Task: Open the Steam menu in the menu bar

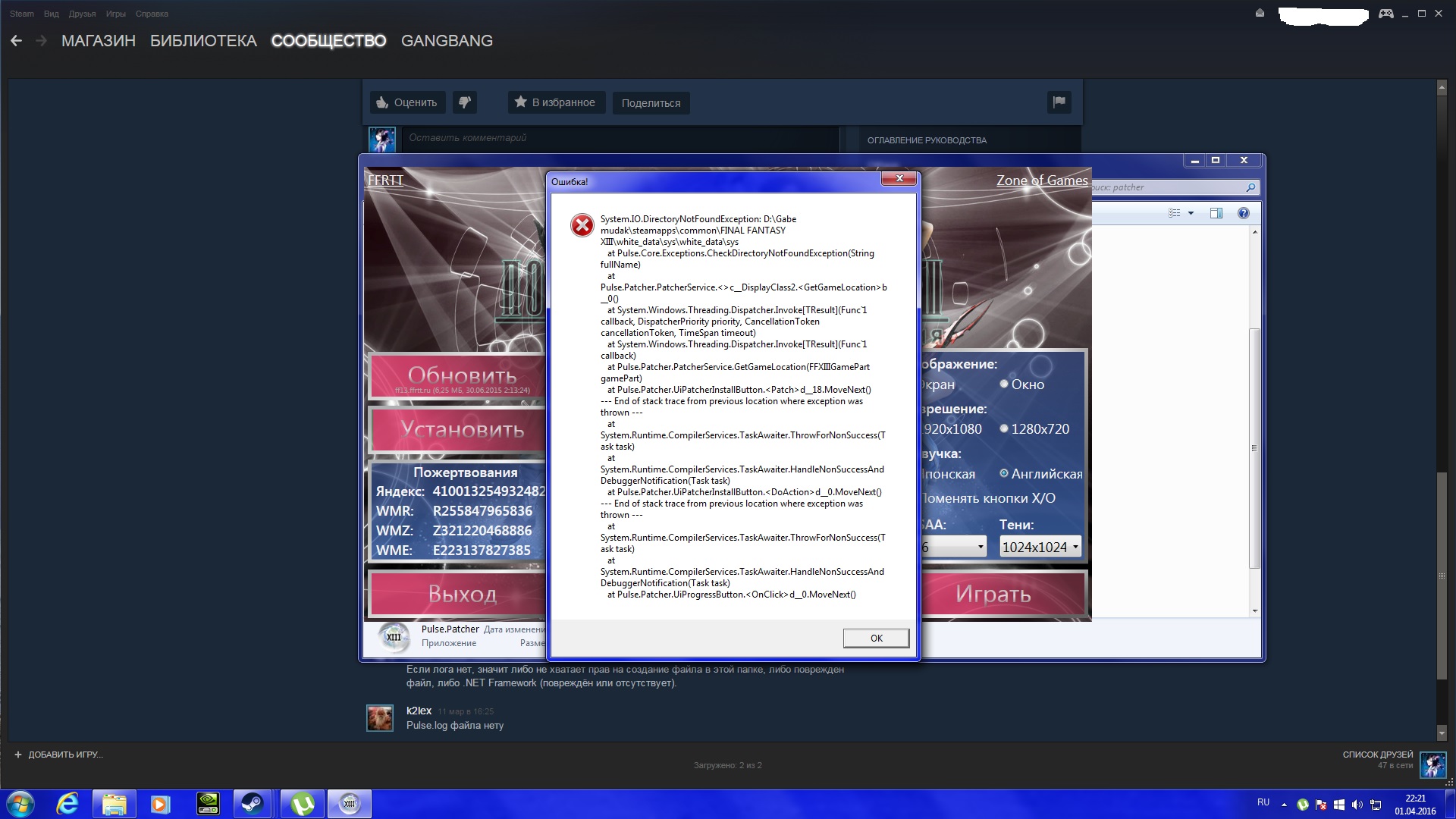Action: click(x=22, y=14)
